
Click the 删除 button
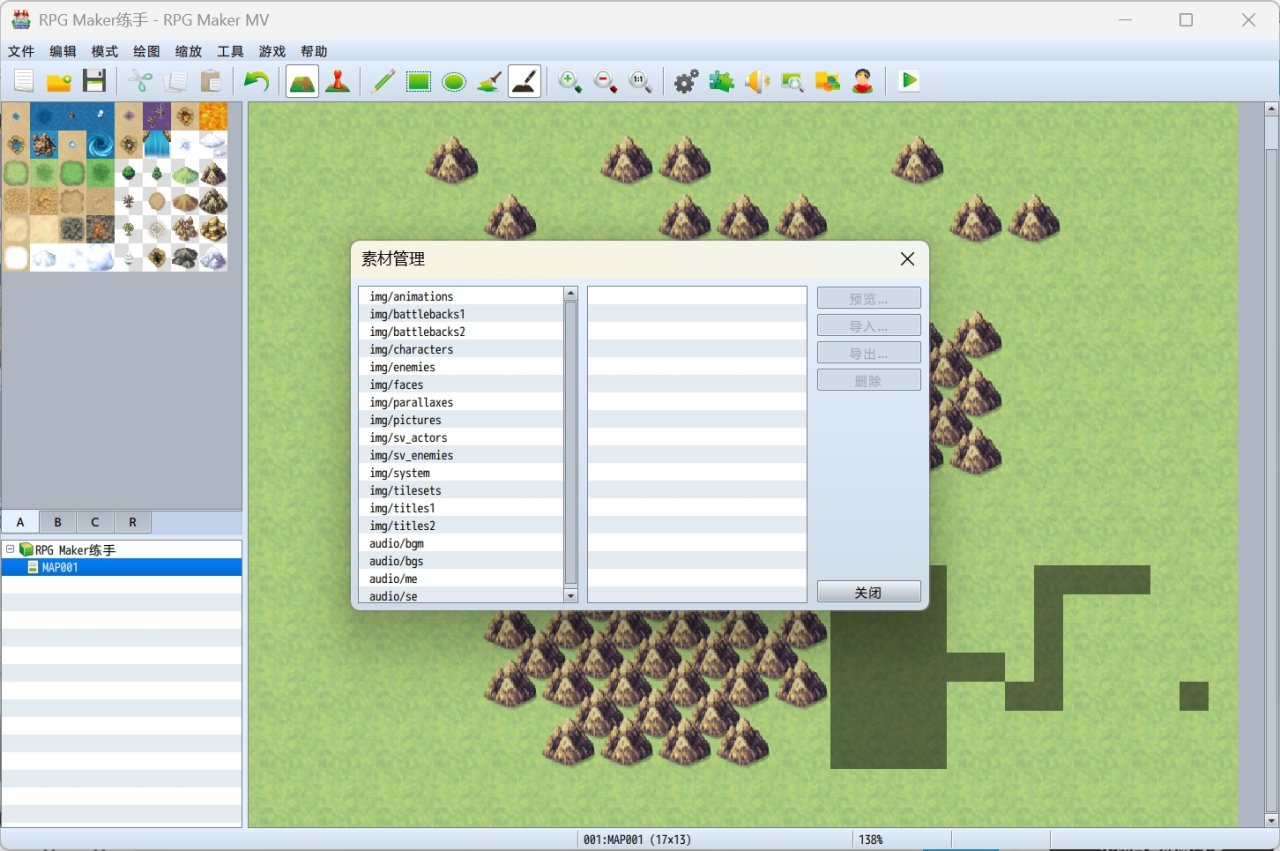869,380
